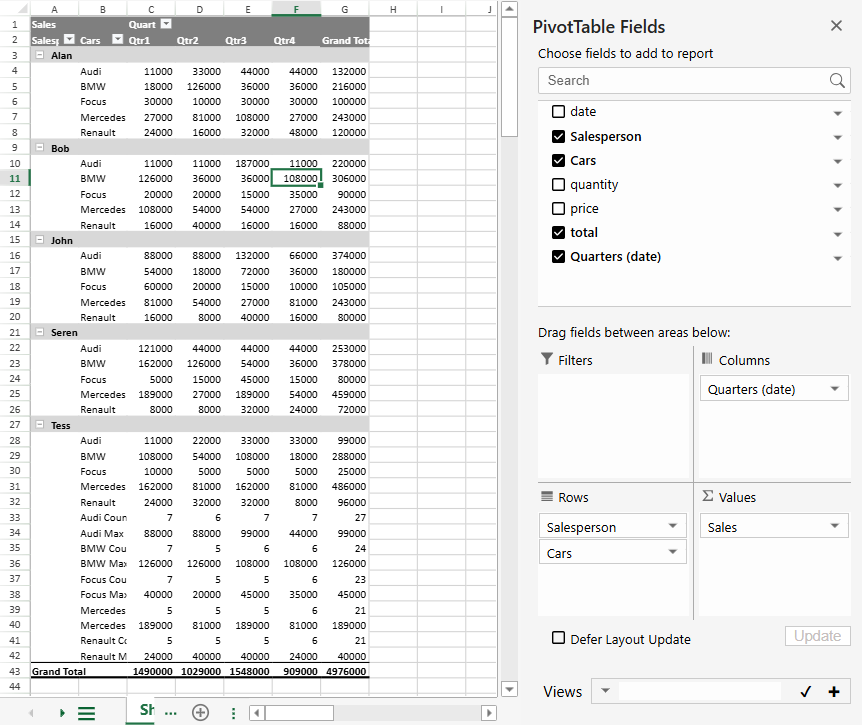The height and width of the screenshot is (725, 862).
Task: Open Salesperson dropdown in Rows area
Action: click(x=672, y=526)
